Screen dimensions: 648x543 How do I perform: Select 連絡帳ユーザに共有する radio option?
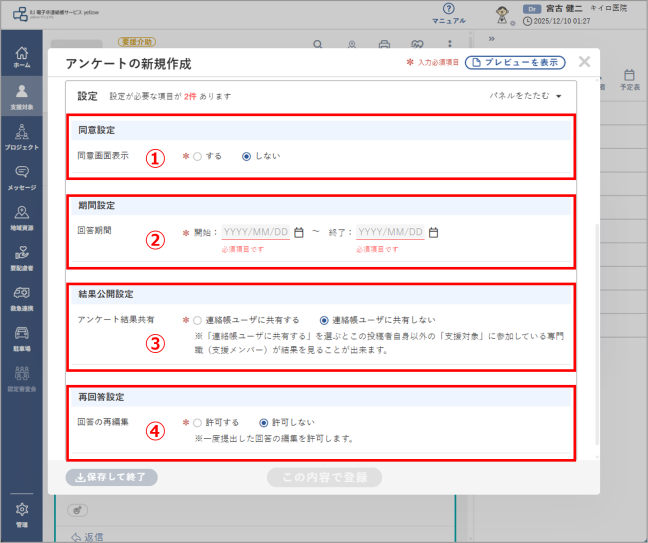[x=198, y=320]
